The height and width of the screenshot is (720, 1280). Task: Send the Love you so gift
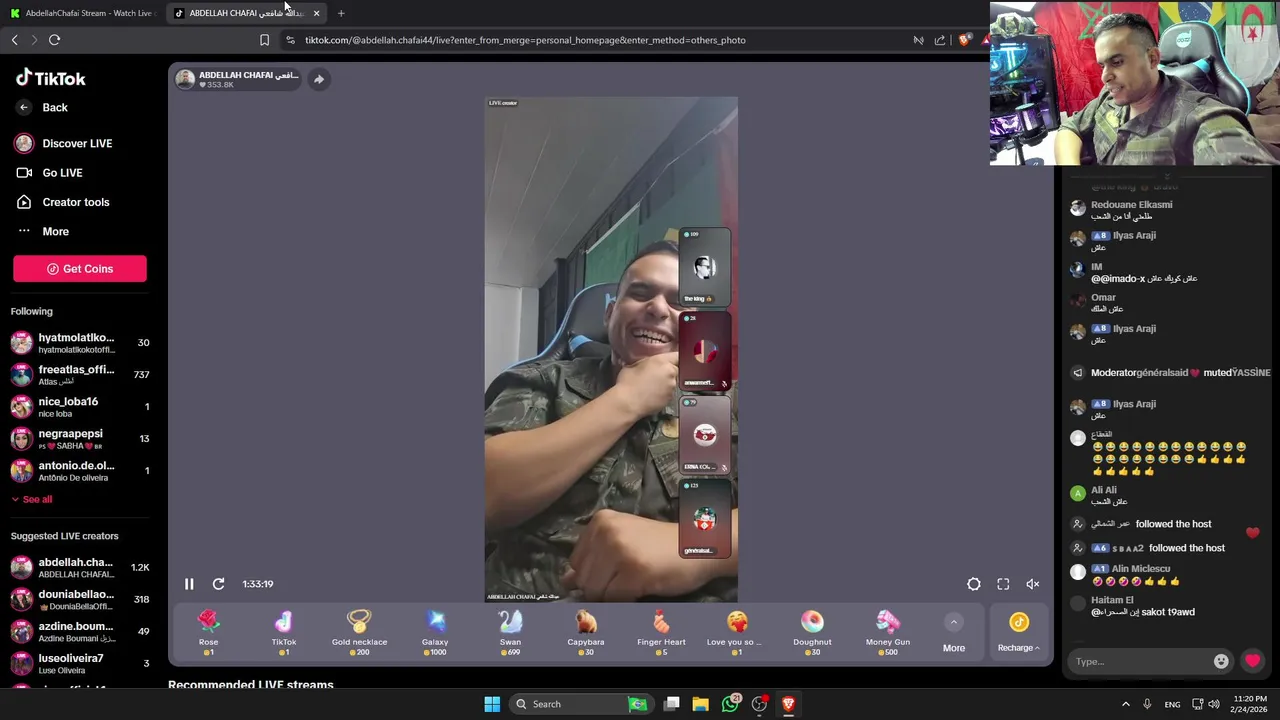tap(737, 633)
